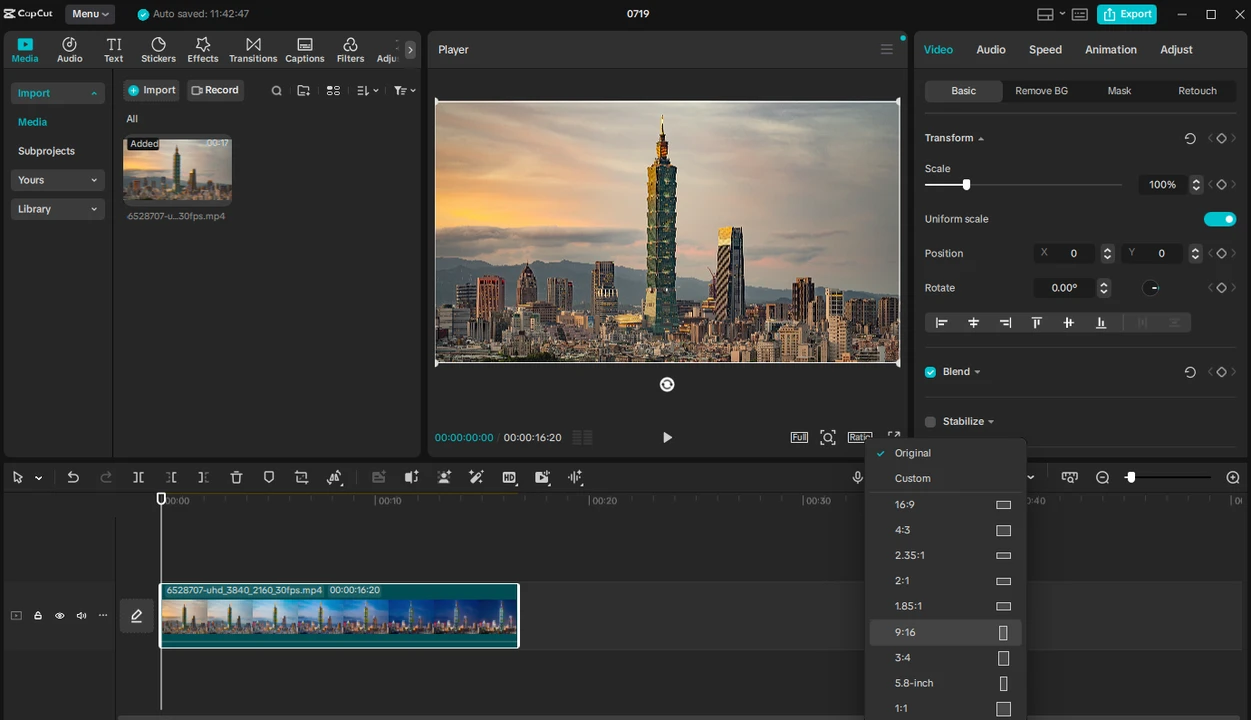Screen dimensions: 1251x720
Task: Click the Full preview quality icon
Action: [x=799, y=437]
